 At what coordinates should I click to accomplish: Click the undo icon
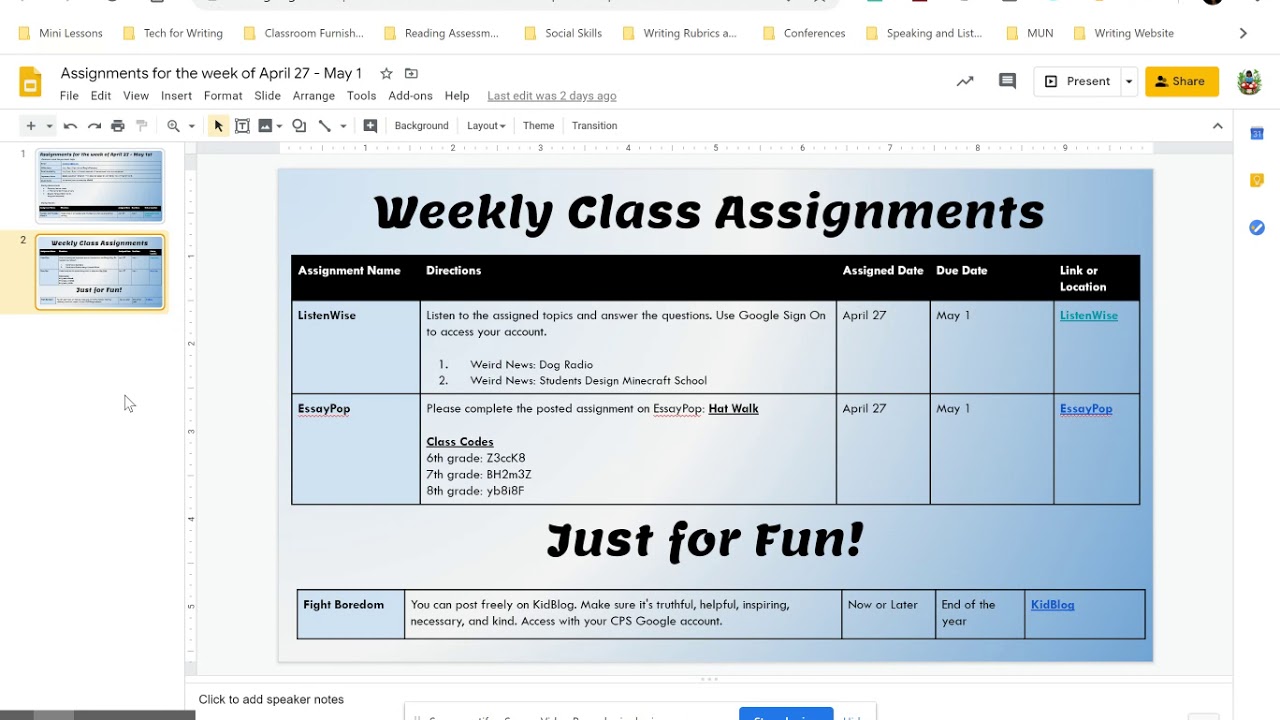pos(70,126)
